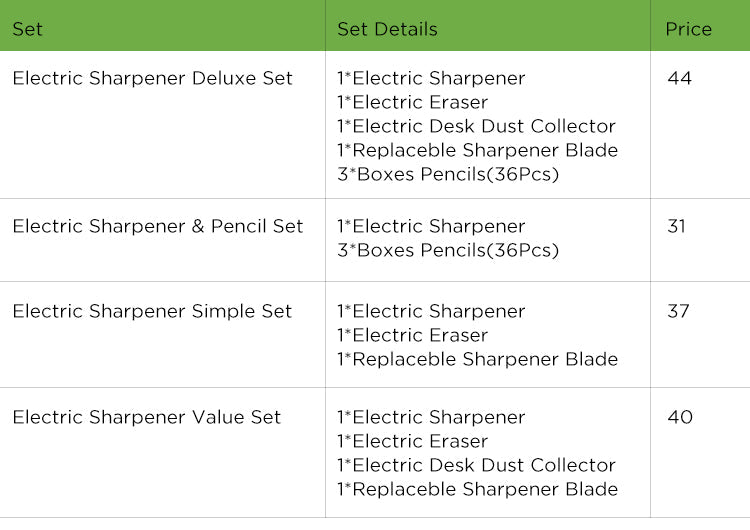This screenshot has width=750, height=530.
Task: Select Electric Sharpener Simple Set name
Action: tap(152, 311)
